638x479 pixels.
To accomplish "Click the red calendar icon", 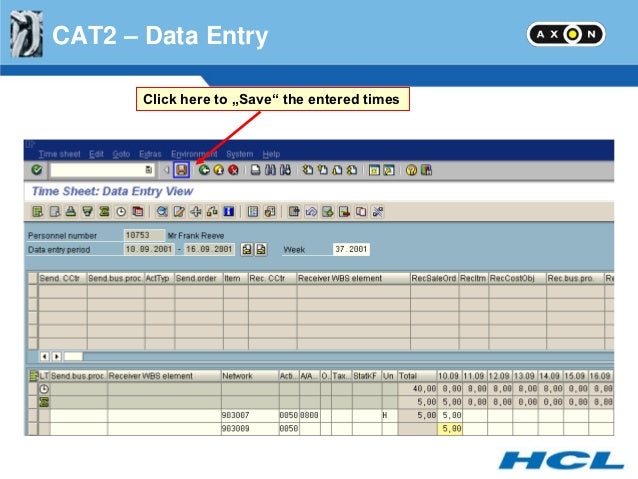I will coord(138,212).
